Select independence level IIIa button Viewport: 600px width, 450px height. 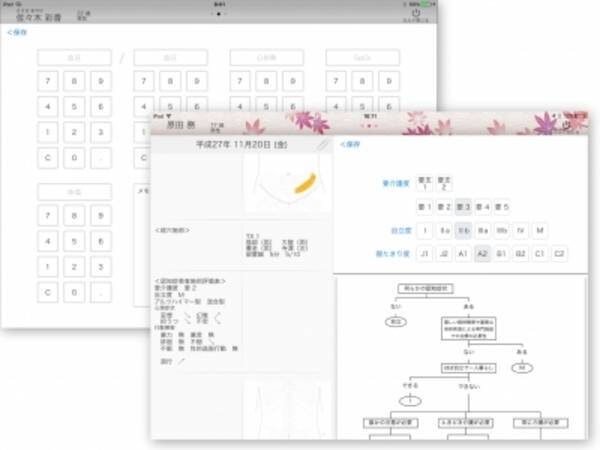[x=483, y=230]
